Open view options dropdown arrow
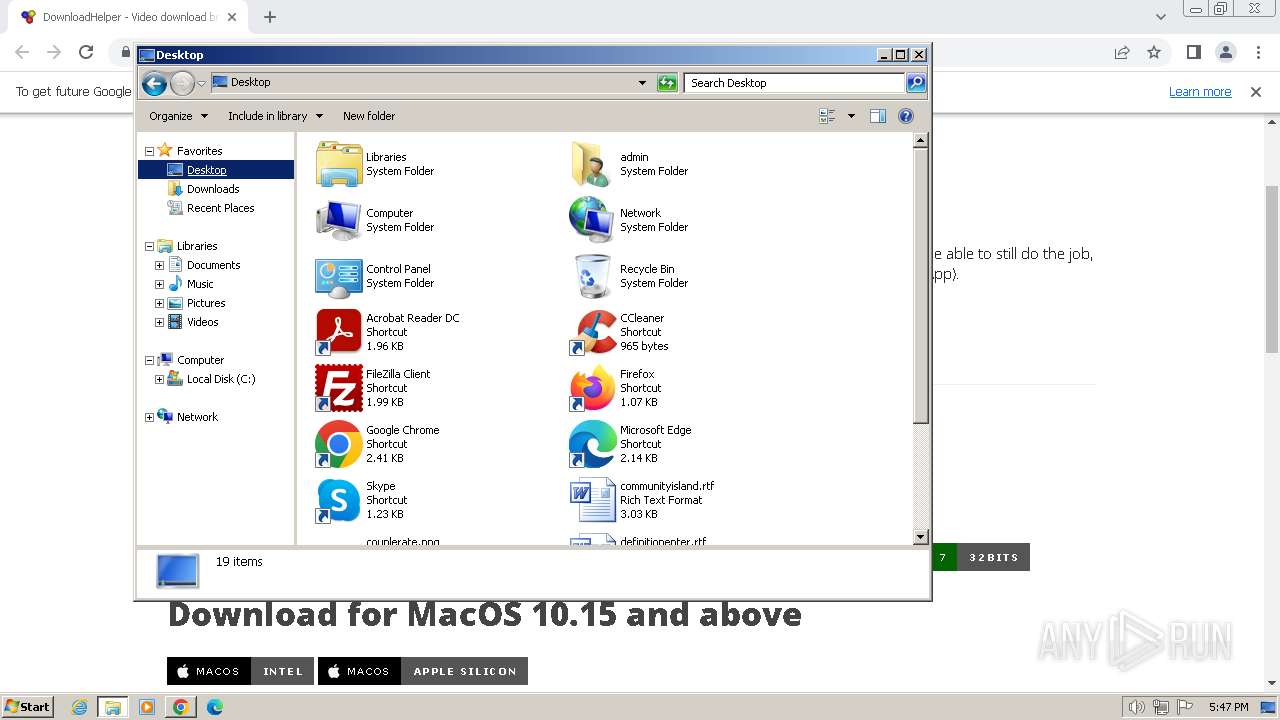The height and width of the screenshot is (720, 1280). point(851,116)
